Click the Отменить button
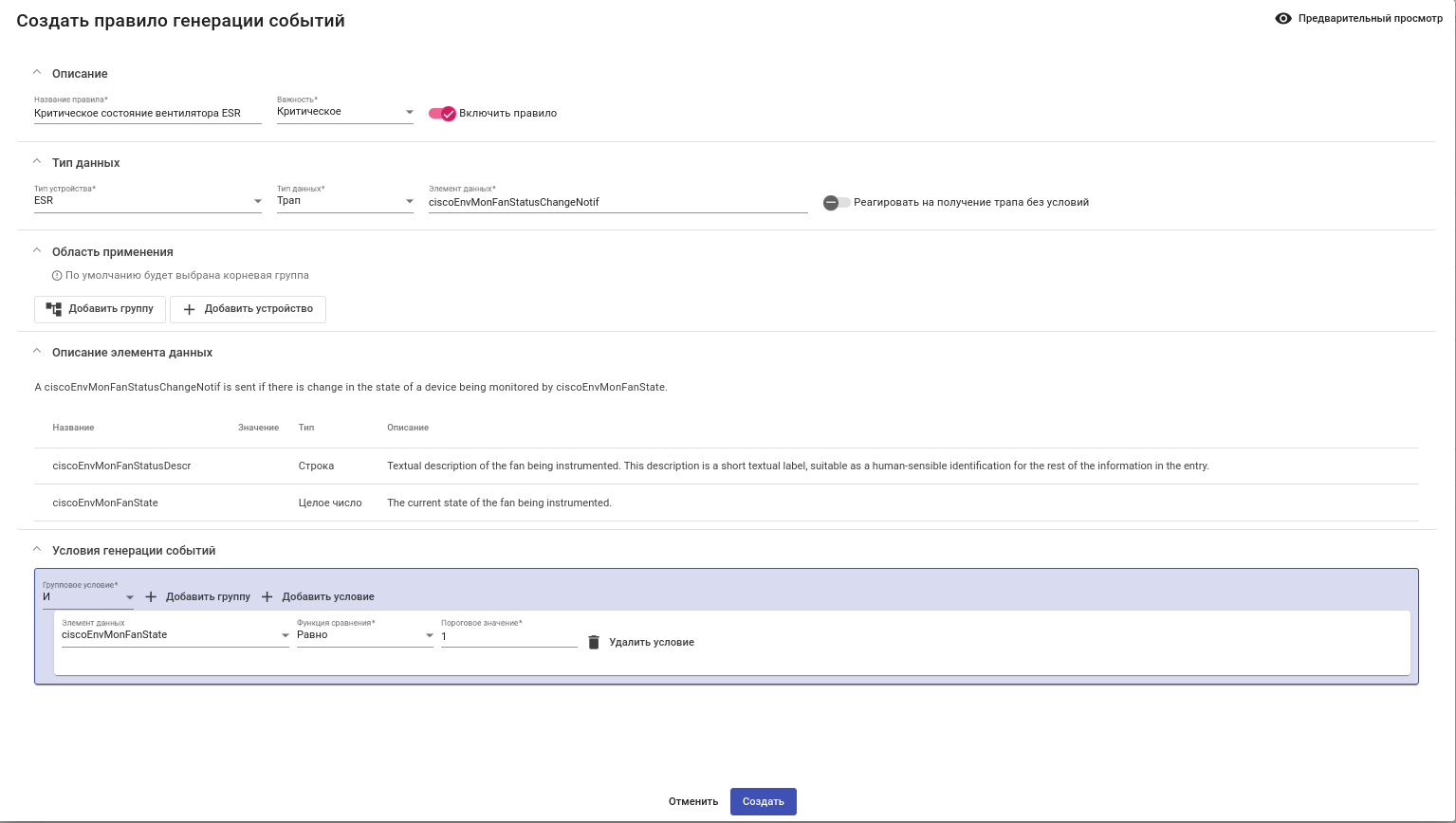 coord(693,802)
